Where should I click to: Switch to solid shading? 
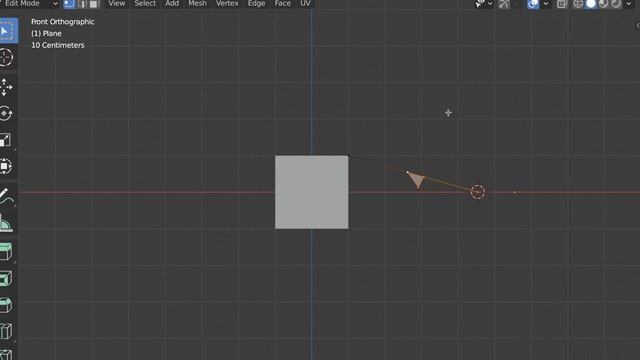(x=591, y=4)
